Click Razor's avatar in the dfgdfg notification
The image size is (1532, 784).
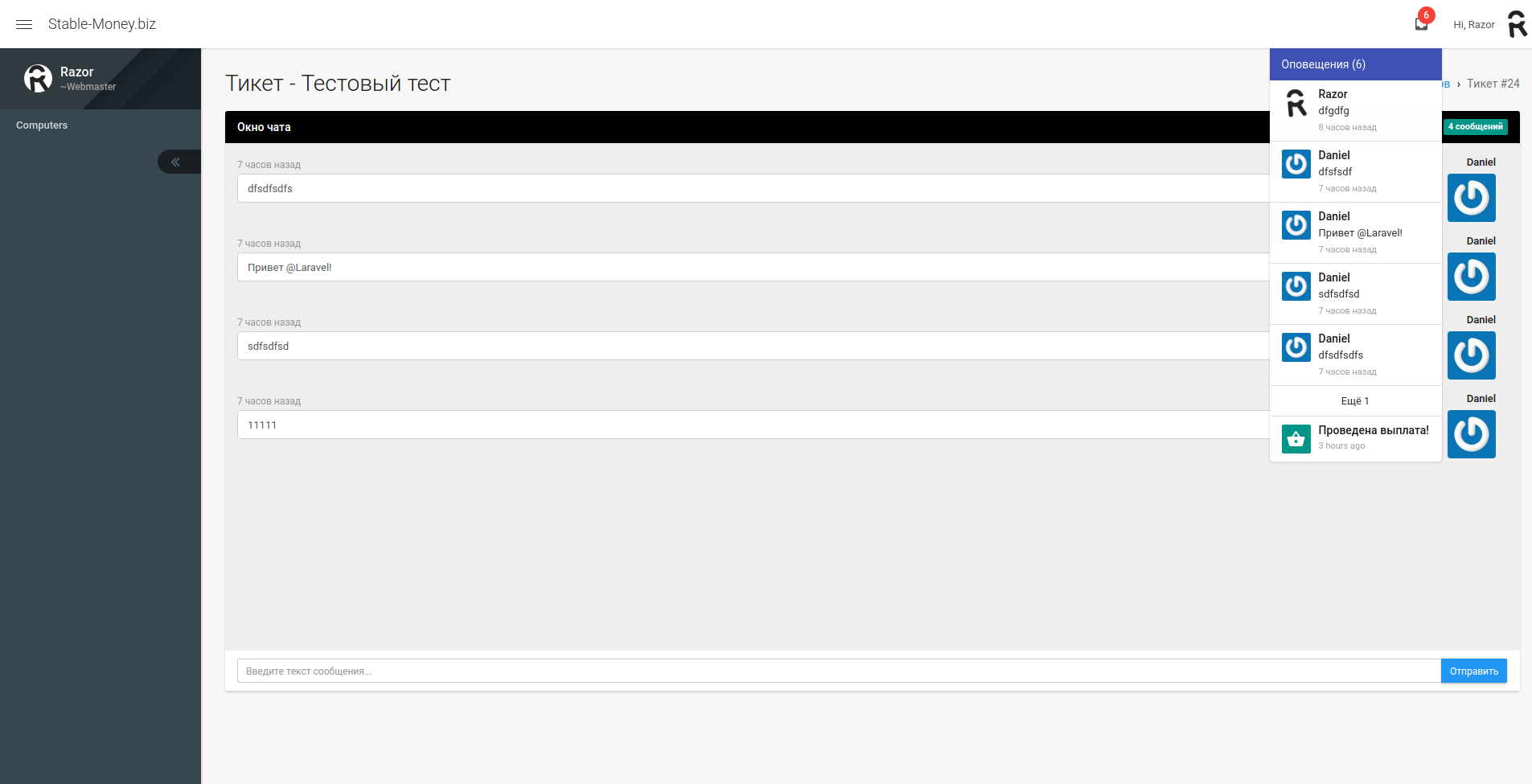tap(1296, 103)
